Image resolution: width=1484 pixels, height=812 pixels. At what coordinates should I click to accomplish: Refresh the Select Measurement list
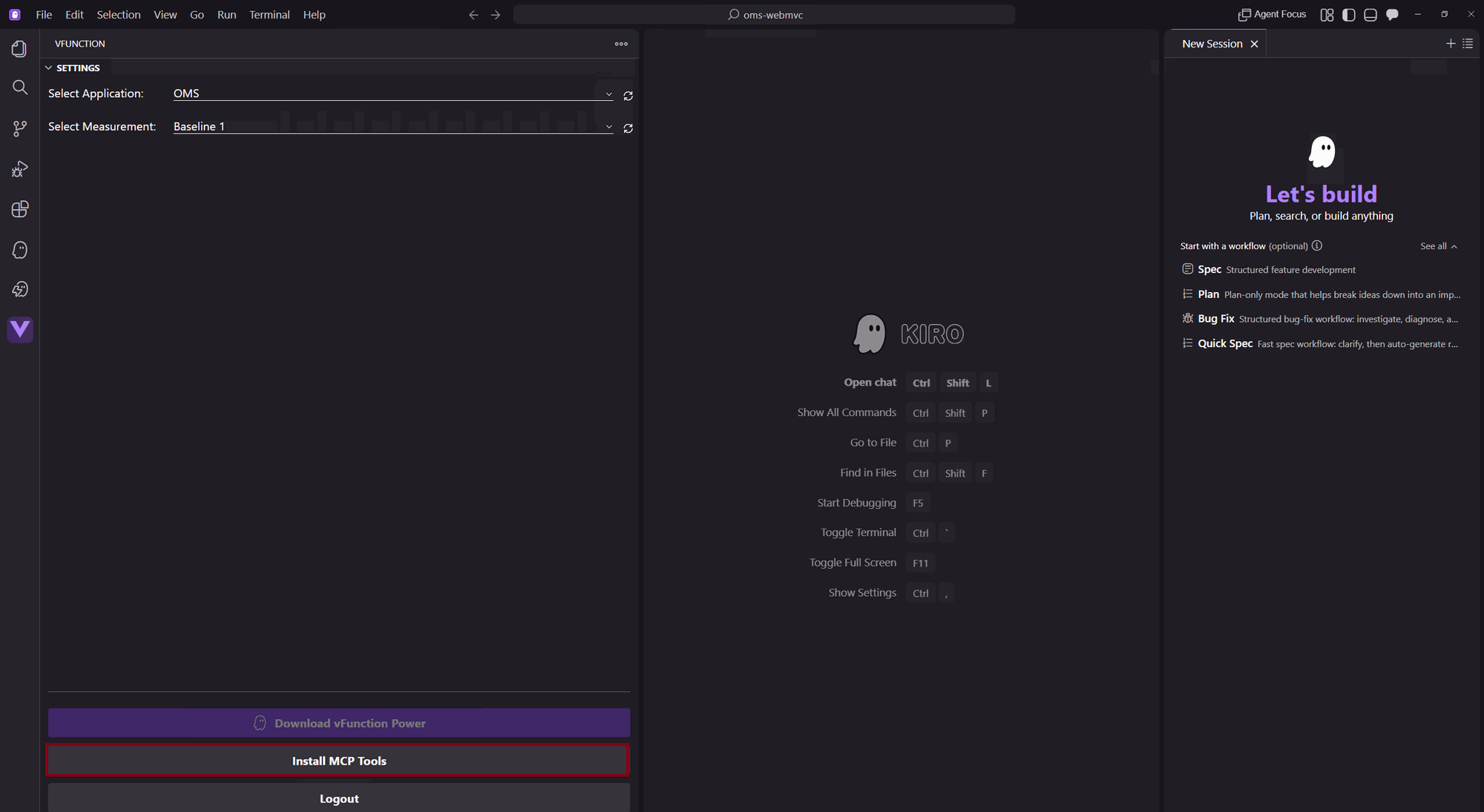[628, 128]
